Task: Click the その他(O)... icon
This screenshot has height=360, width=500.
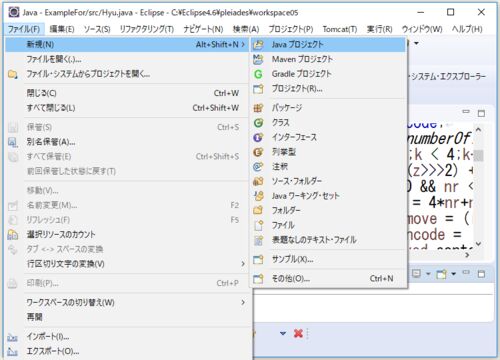Action: [x=258, y=279]
